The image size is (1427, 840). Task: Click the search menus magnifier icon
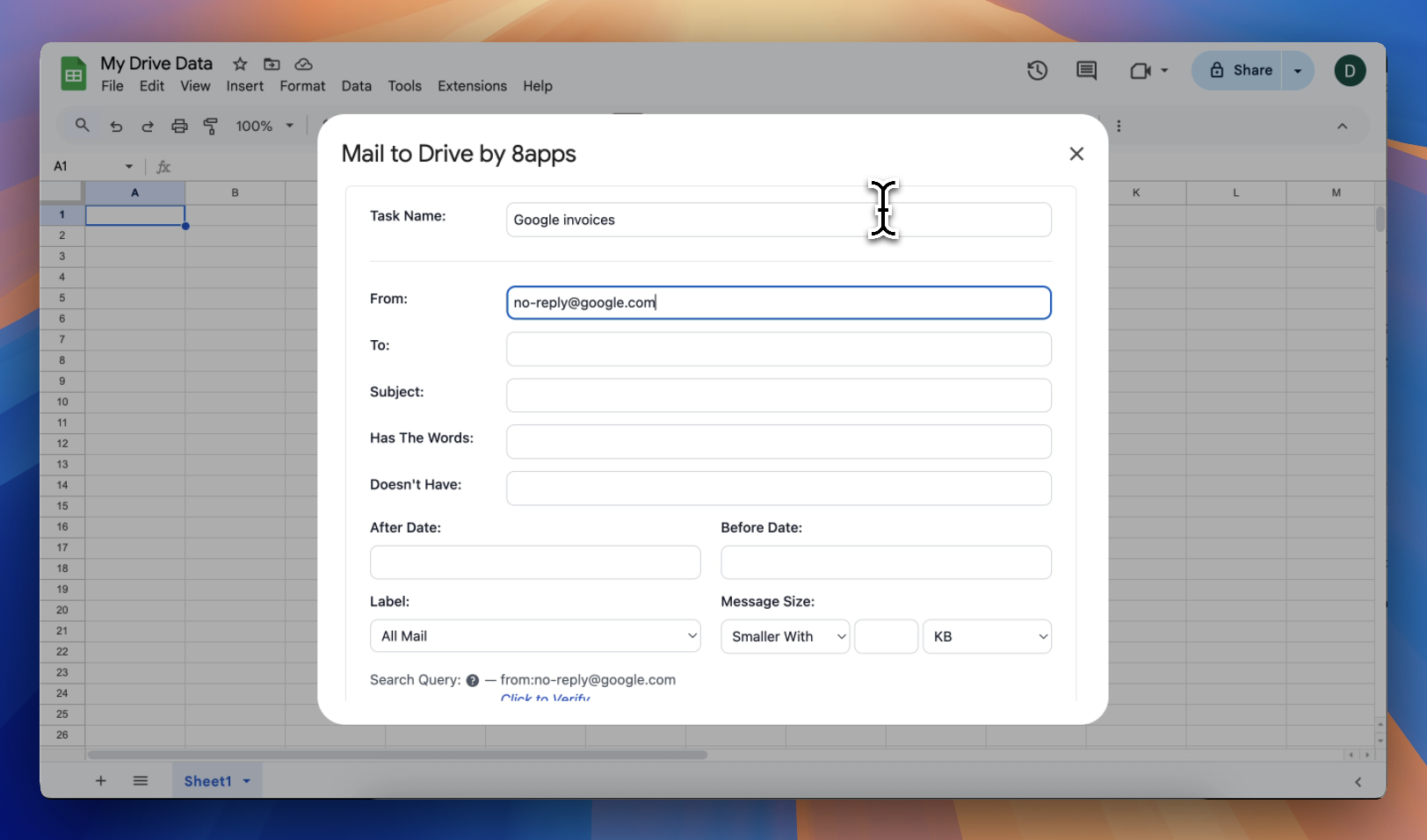pos(83,126)
